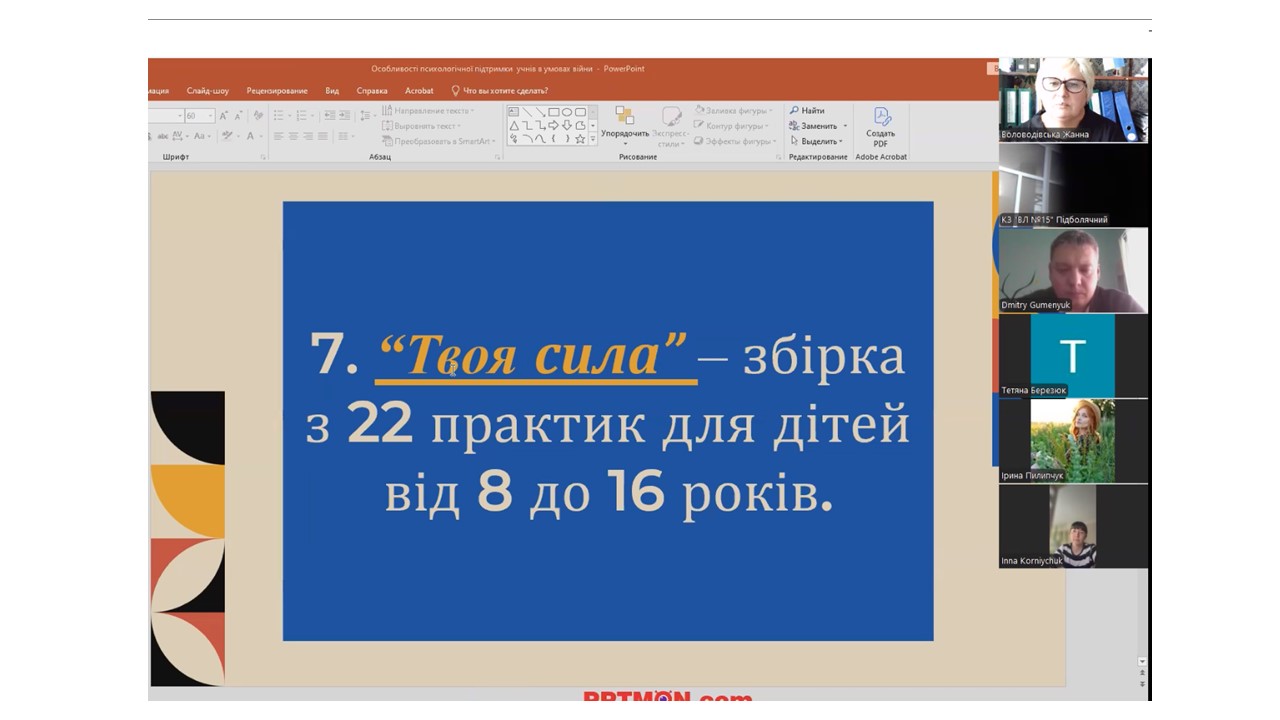Screen dimensions: 1280x720
Task: Open the columns layout button
Action: 343,136
